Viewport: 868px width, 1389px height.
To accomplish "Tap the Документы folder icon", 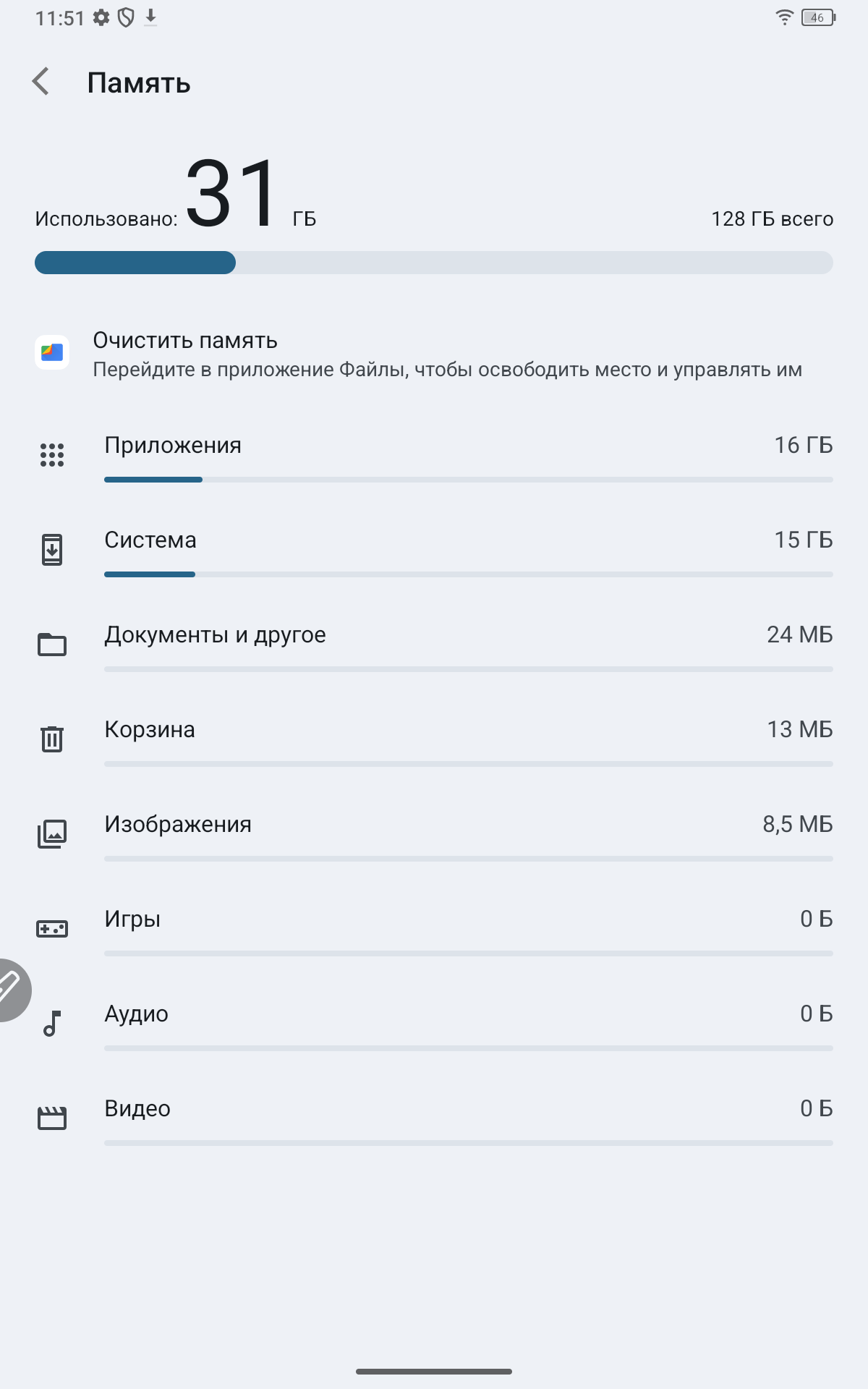I will 52,645.
